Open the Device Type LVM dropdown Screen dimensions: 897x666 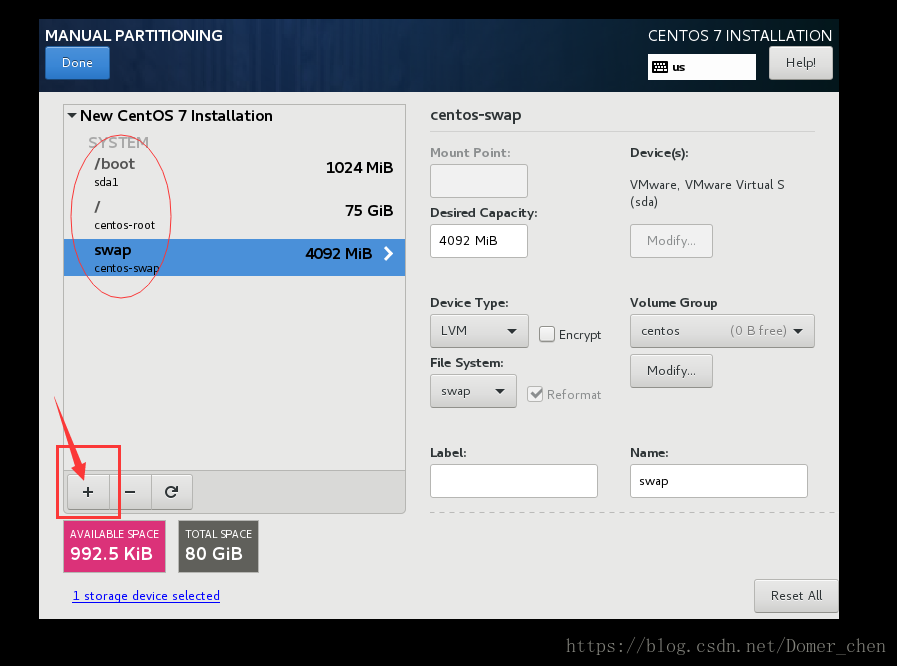tap(479, 331)
